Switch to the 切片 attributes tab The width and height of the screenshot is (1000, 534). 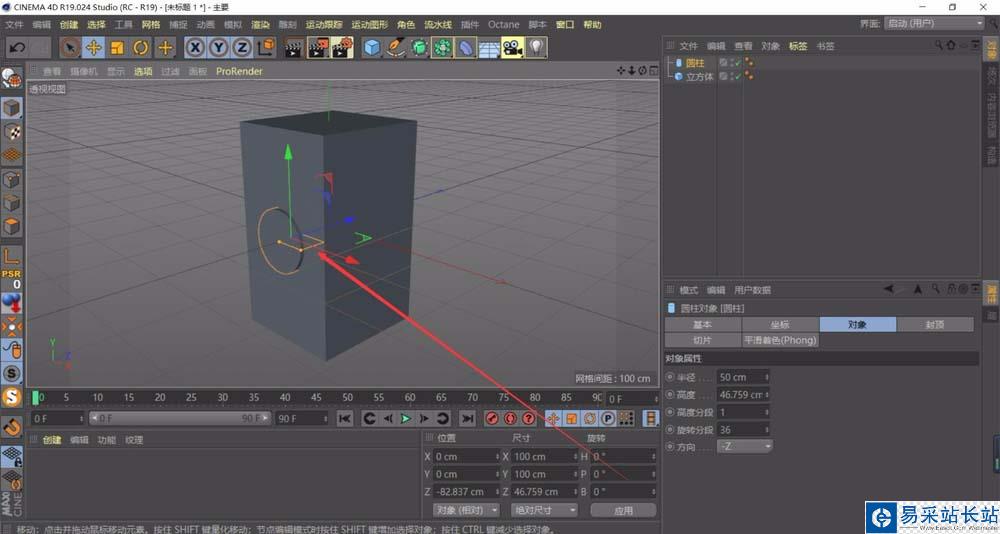click(703, 340)
